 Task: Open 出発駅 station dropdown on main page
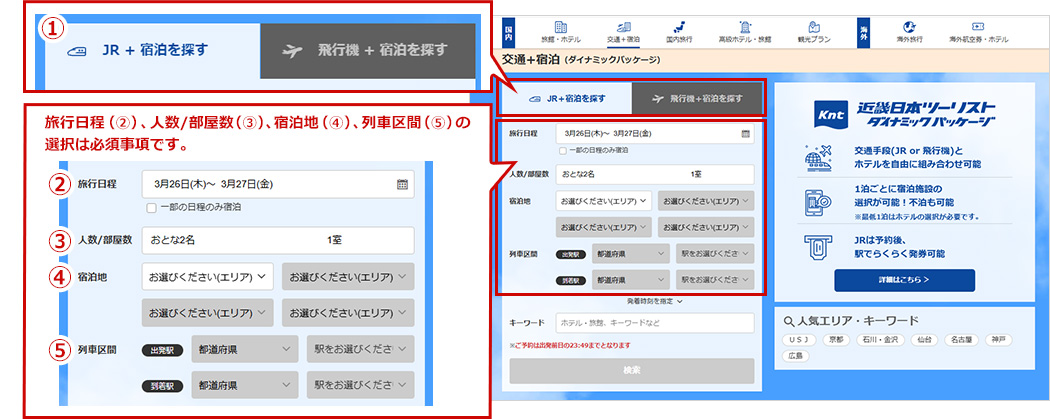pyautogui.click(x=715, y=254)
